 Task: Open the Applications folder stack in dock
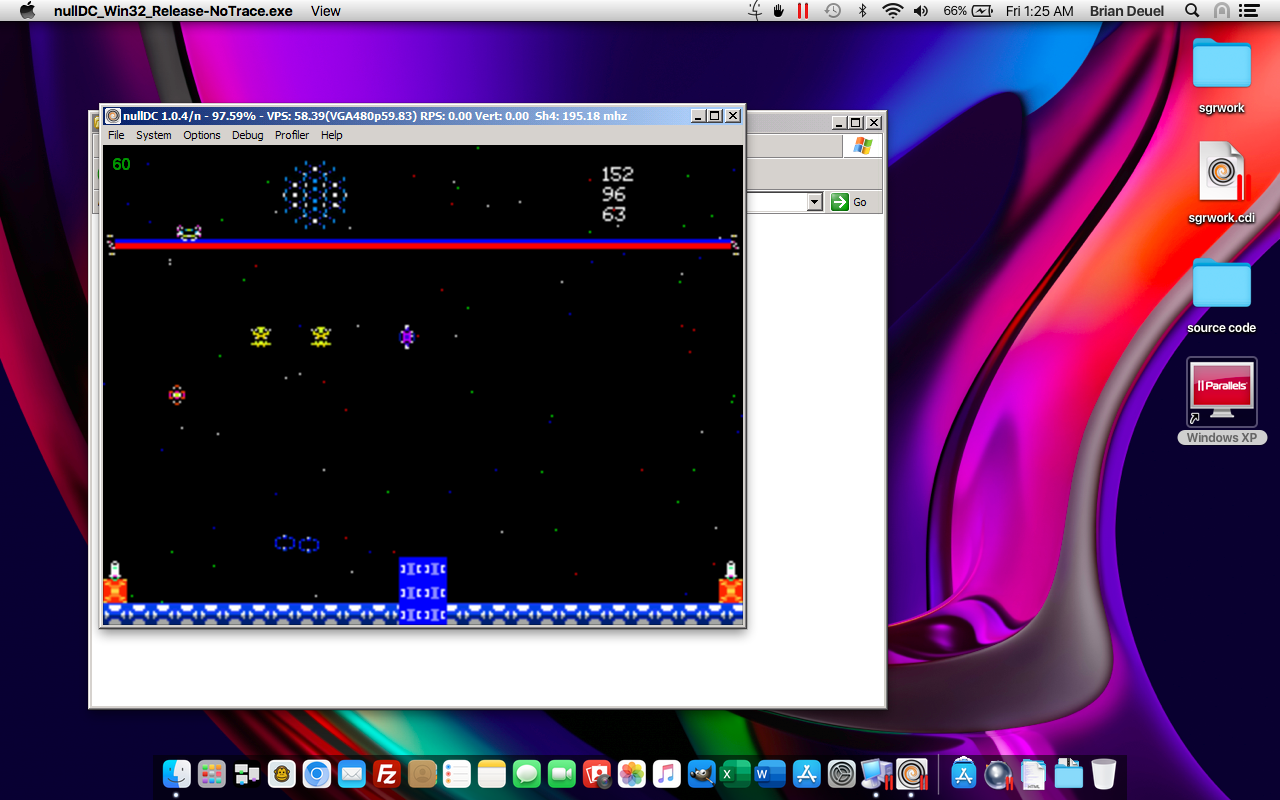click(963, 774)
